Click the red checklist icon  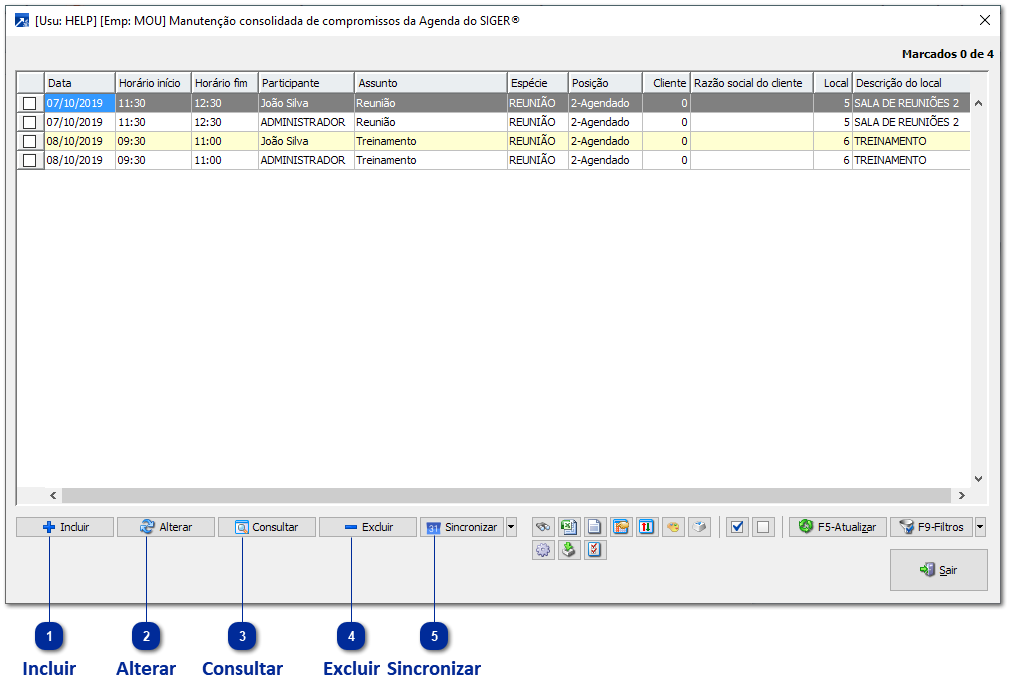coord(594,550)
